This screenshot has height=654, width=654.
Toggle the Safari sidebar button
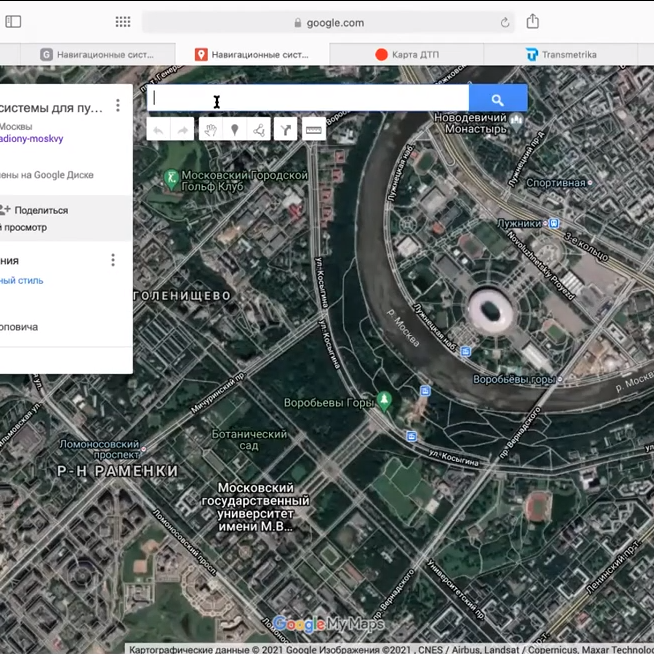pos(15,22)
